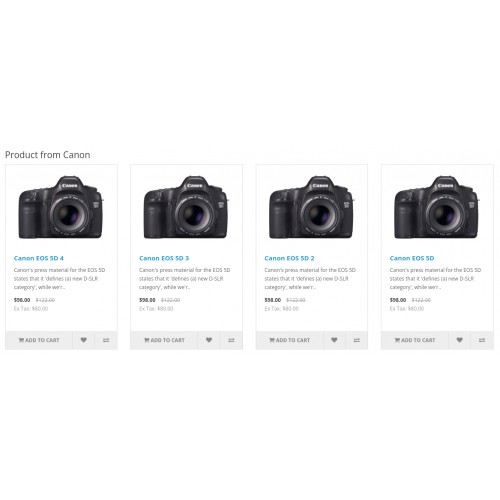Add Canon EOS 5D 2 to wishlist
Viewport: 500px width, 500px height.
[334, 340]
